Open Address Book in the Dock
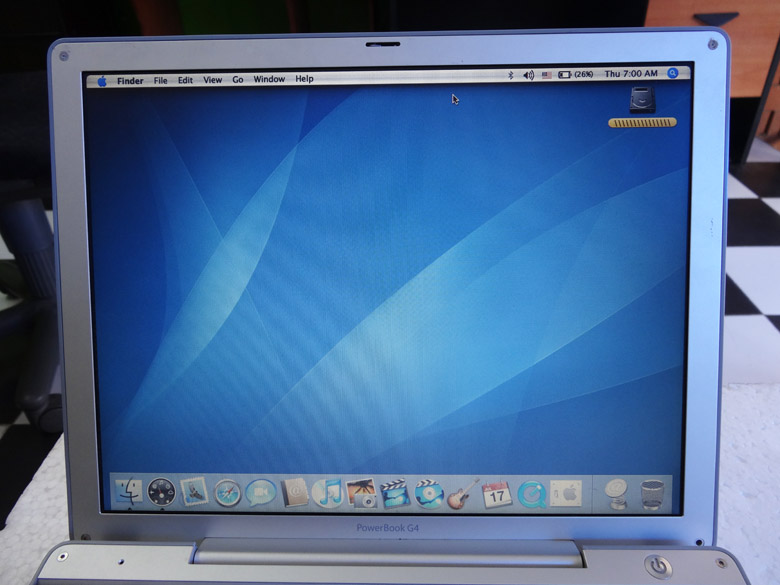780x585 pixels. click(x=294, y=493)
